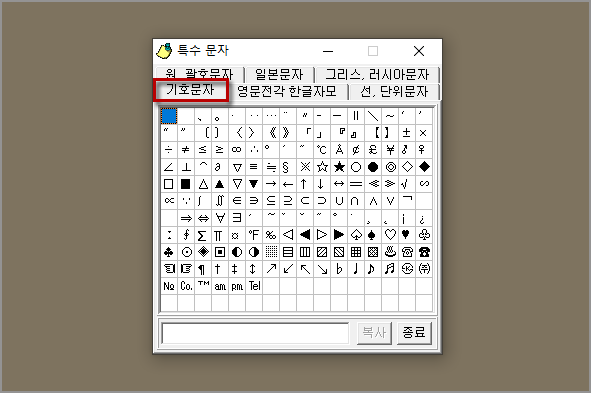
Task: Switch to the 기호문자 tab
Action: coord(191,90)
